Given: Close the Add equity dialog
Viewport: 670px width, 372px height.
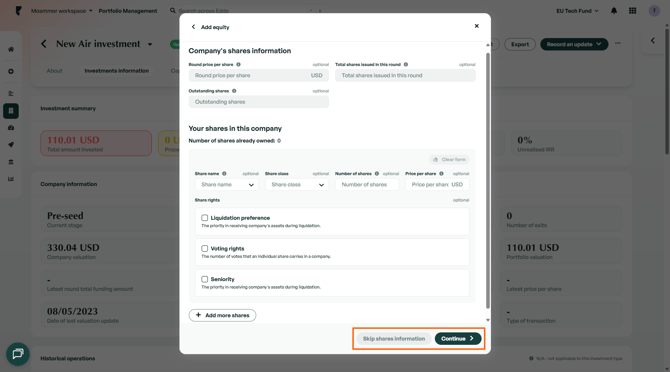Looking at the screenshot, I should click(476, 26).
